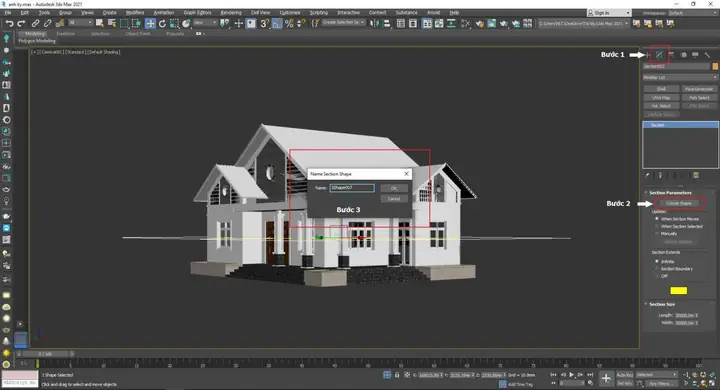Click the UVW Map modifier button
Viewport: 720px width, 390px height.
point(661,97)
